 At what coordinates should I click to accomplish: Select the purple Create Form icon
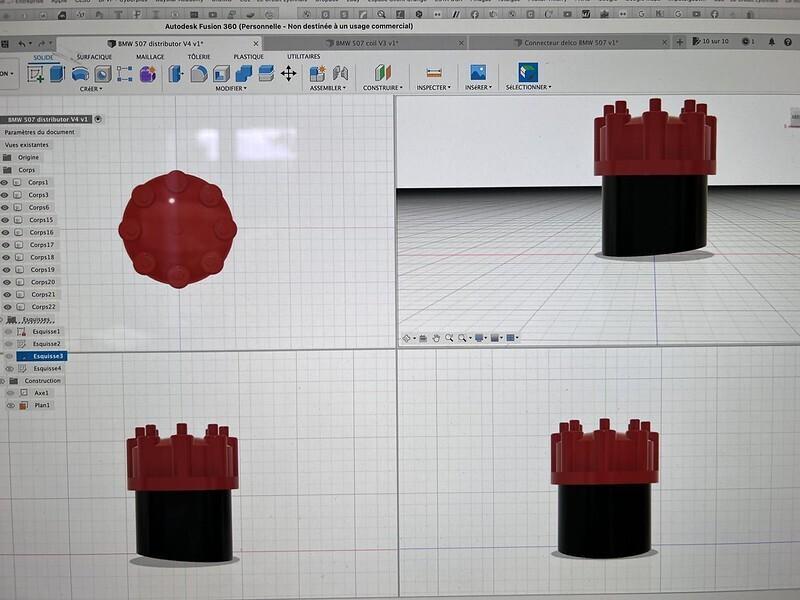point(148,74)
